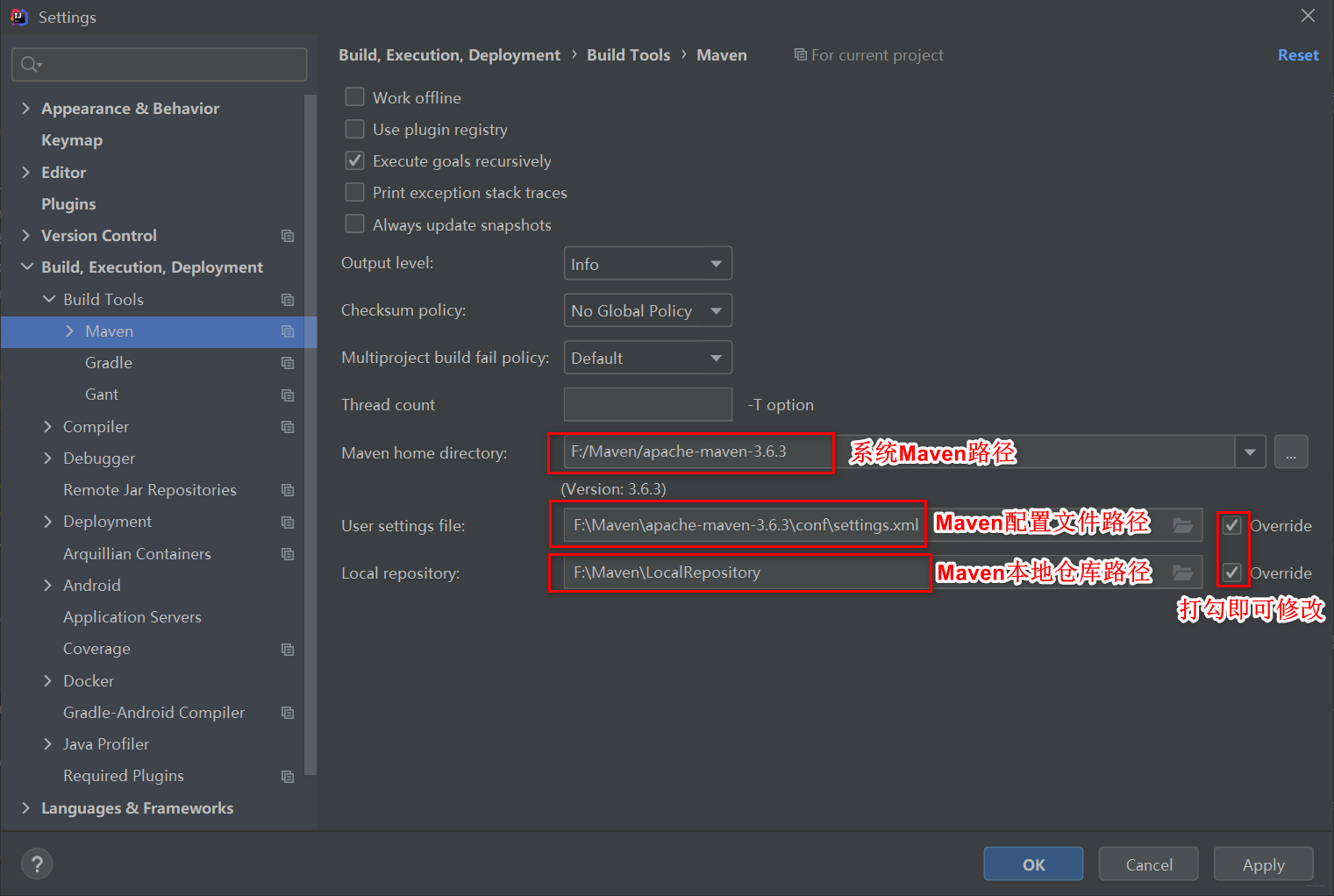Screen dimensions: 1334x896
Task: Click the project-level icon beside Maven tree item
Action: [x=288, y=331]
